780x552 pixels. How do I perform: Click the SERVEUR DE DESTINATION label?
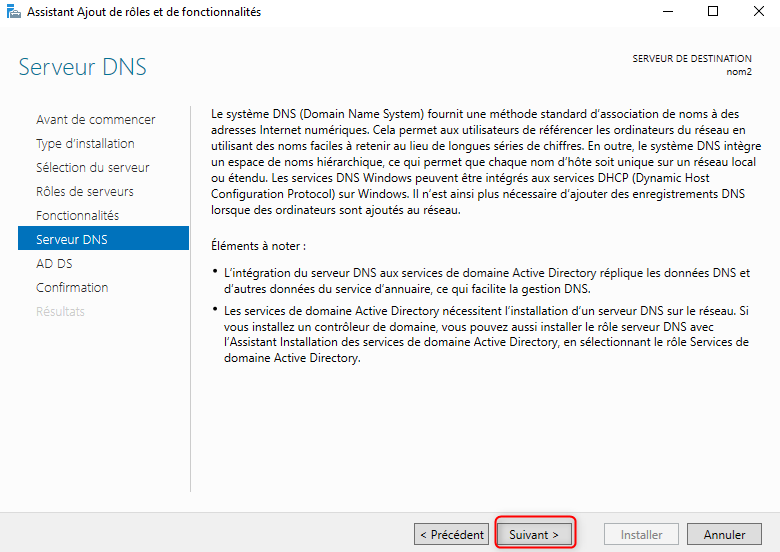point(692,59)
